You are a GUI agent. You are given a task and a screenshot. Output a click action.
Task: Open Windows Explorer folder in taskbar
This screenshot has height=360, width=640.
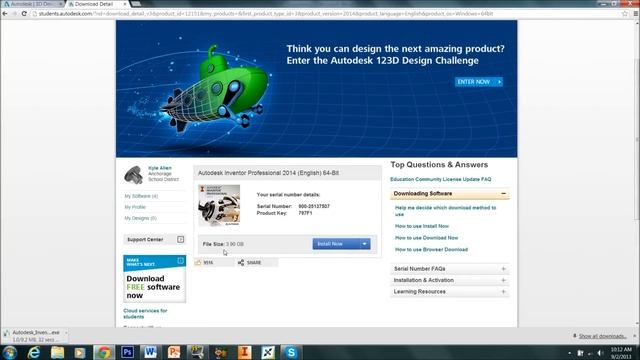click(x=57, y=352)
